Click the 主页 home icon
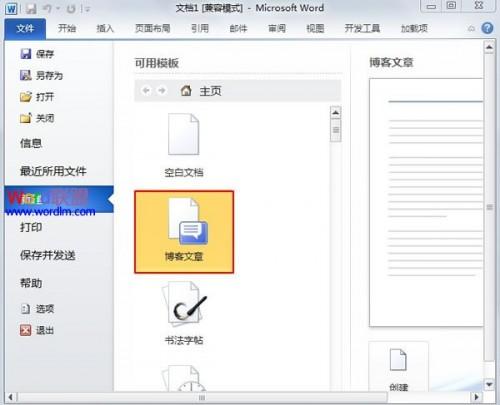 pos(186,90)
